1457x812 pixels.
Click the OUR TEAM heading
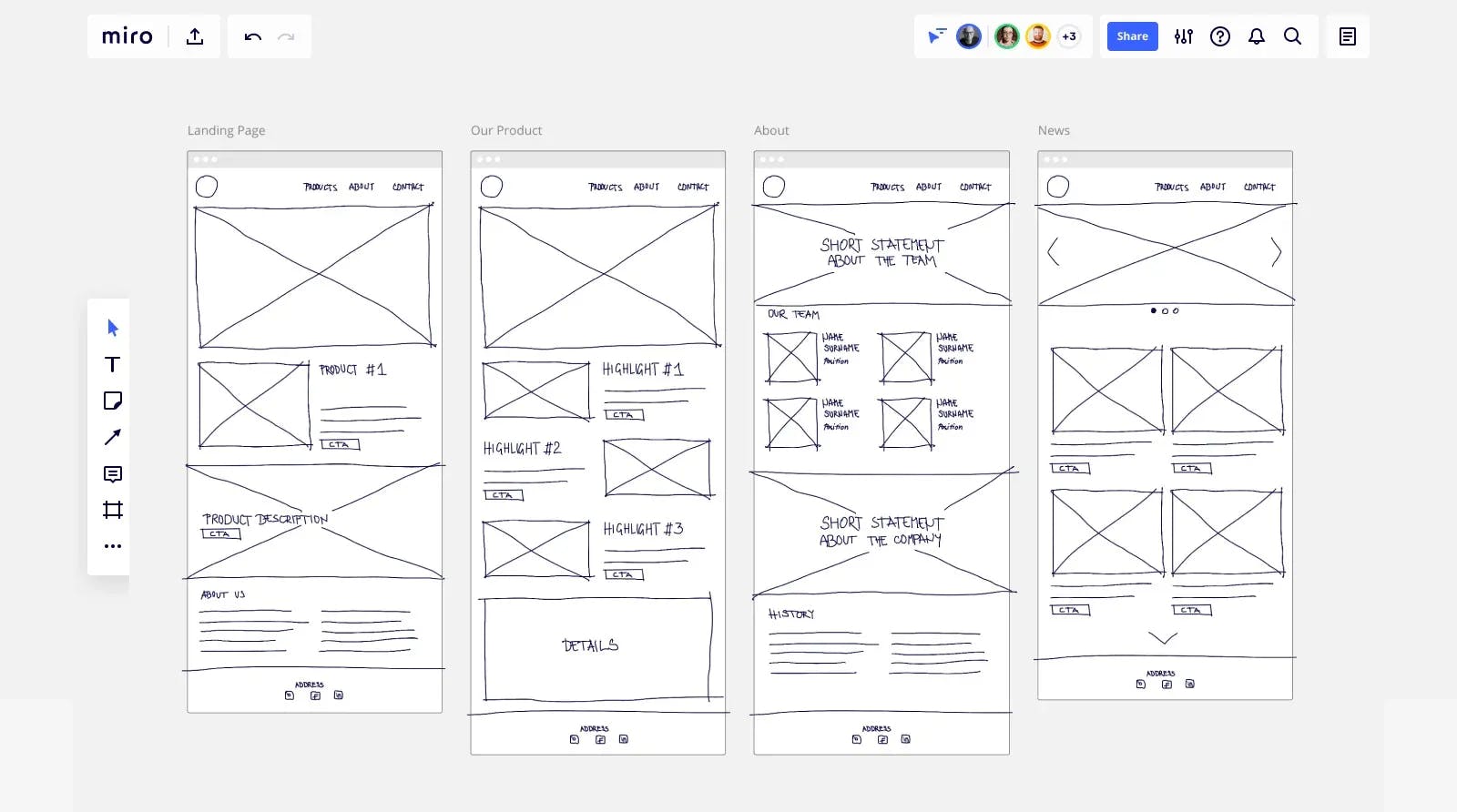793,314
